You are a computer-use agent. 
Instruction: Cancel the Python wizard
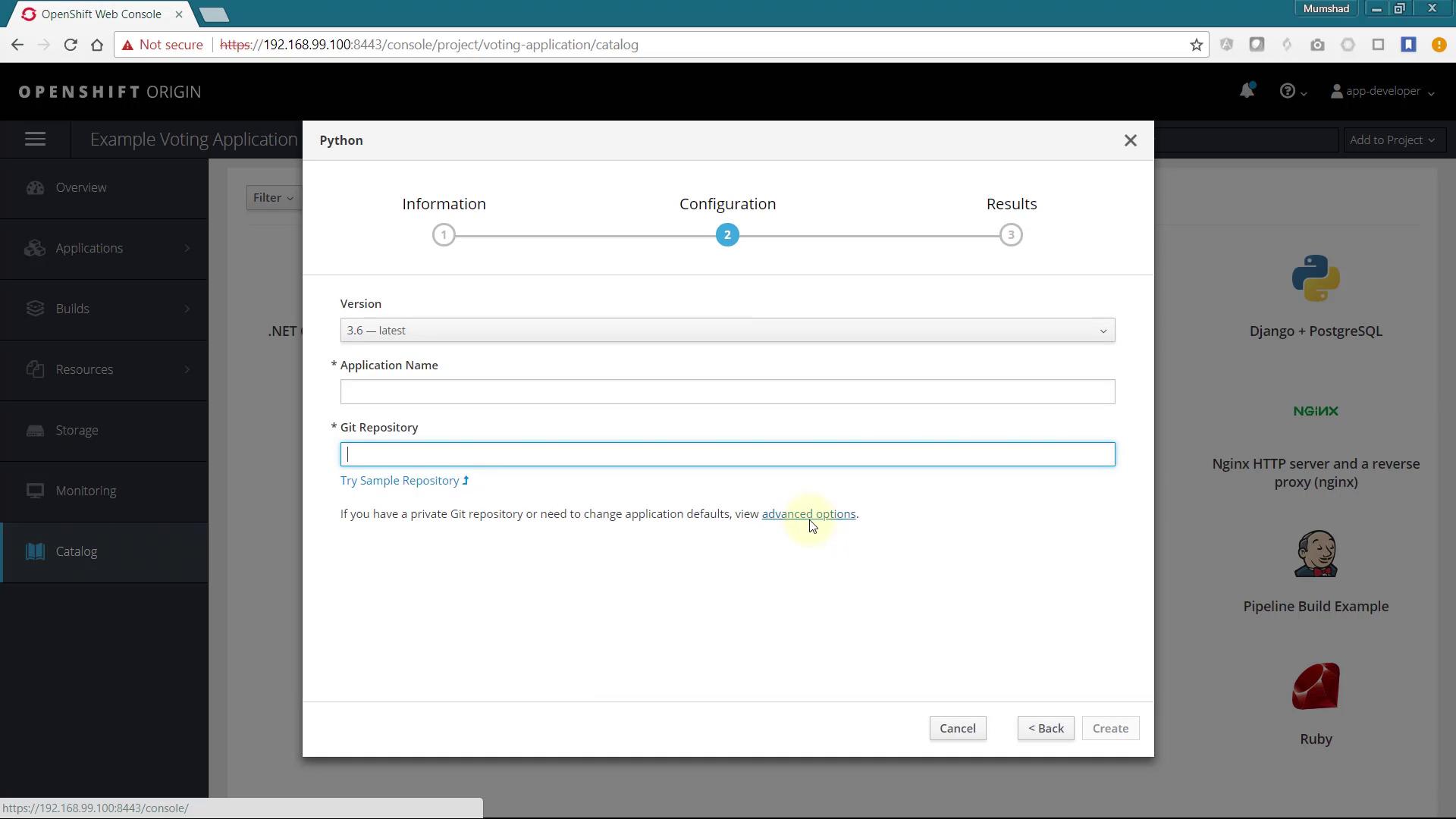958,729
